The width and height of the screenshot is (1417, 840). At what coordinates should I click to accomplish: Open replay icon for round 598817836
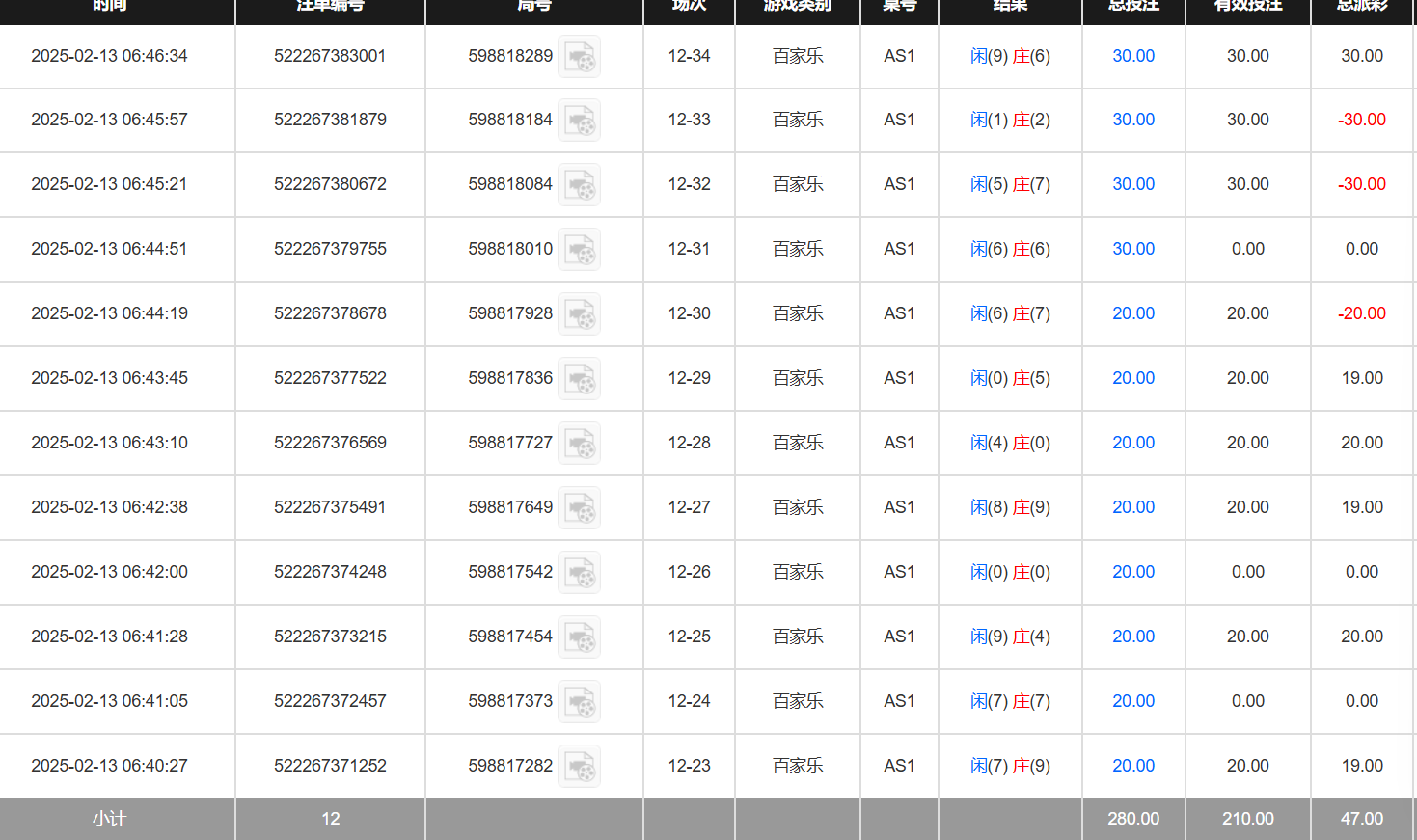580,379
